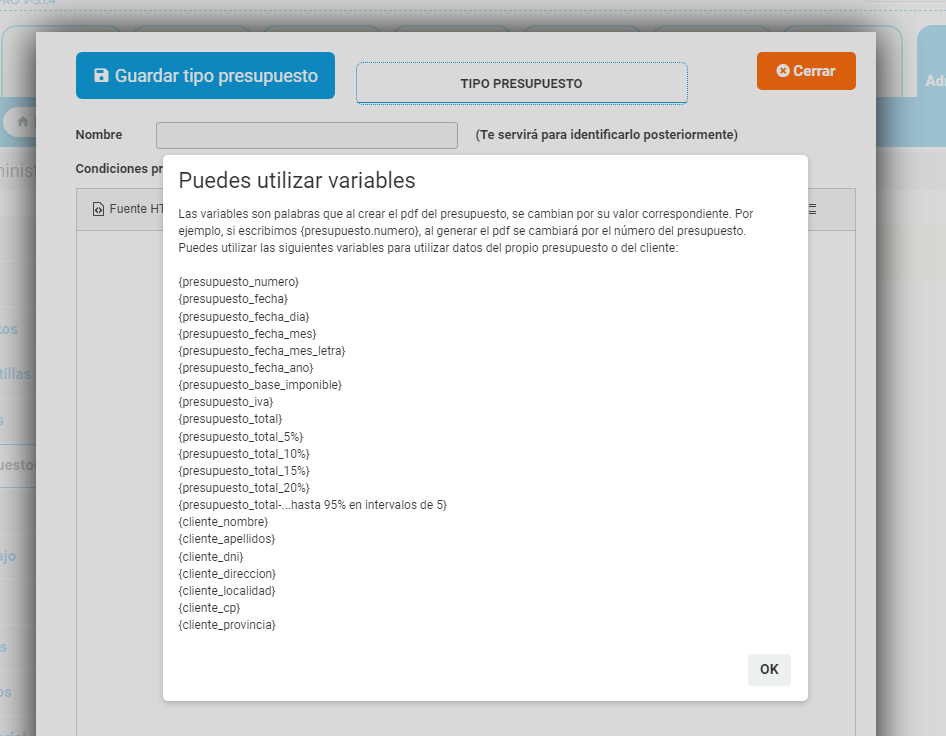Confirm the variables dialog with OK

769,669
